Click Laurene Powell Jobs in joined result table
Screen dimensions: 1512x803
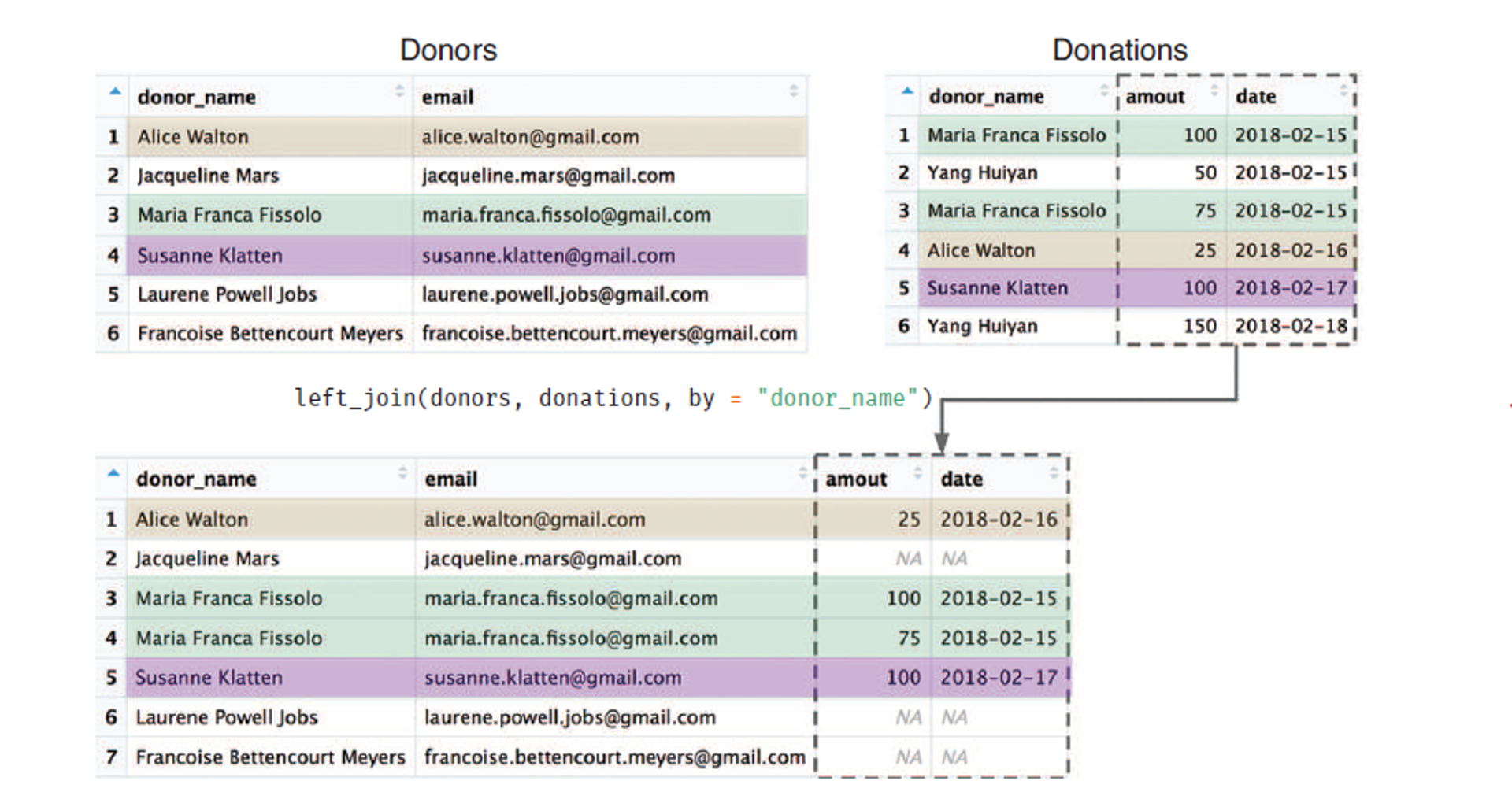click(x=227, y=718)
